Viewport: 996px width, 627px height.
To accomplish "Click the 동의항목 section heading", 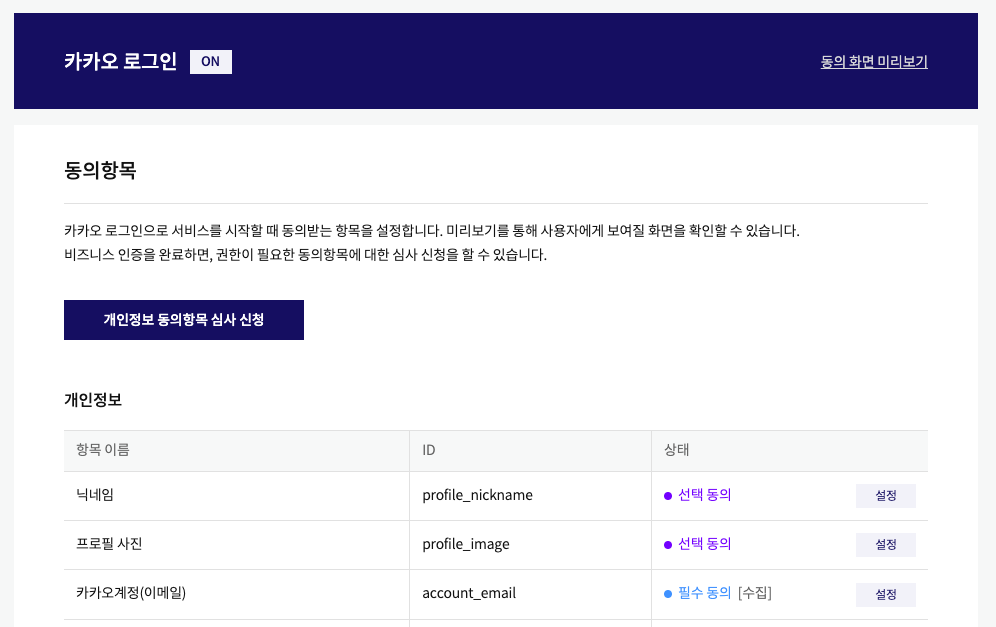I will [x=100, y=170].
